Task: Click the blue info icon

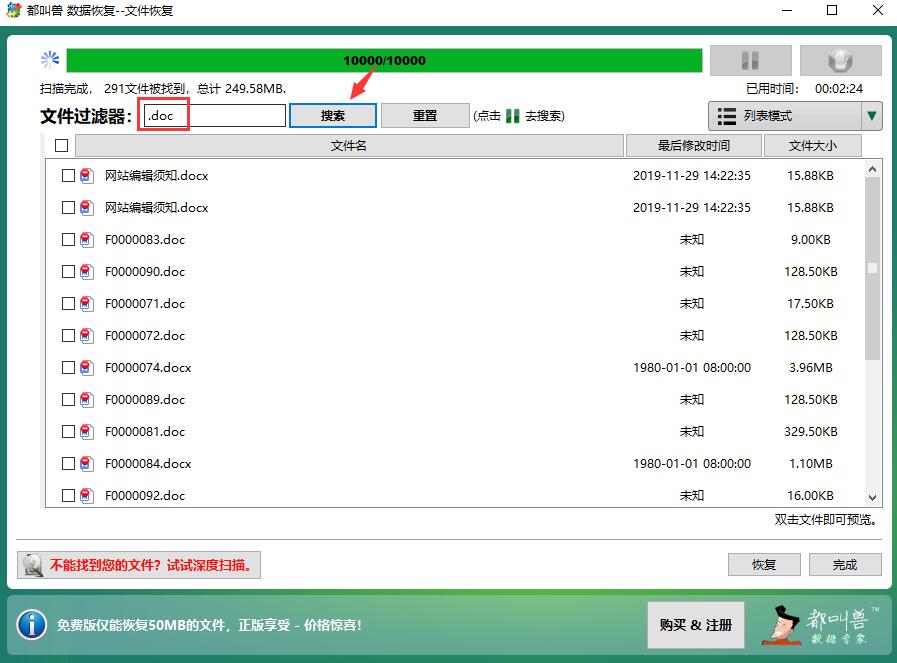Action: (x=31, y=625)
